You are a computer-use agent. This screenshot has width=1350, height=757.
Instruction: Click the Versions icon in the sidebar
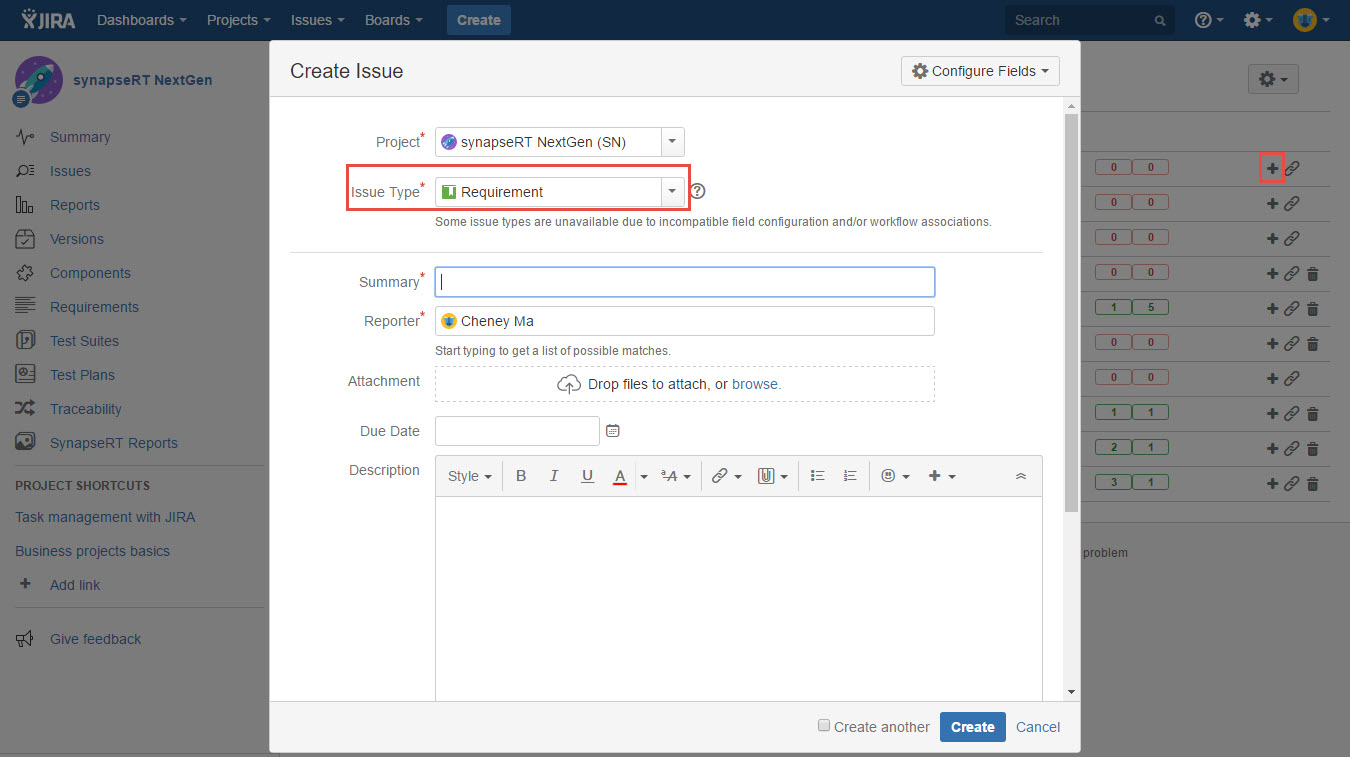(26, 239)
